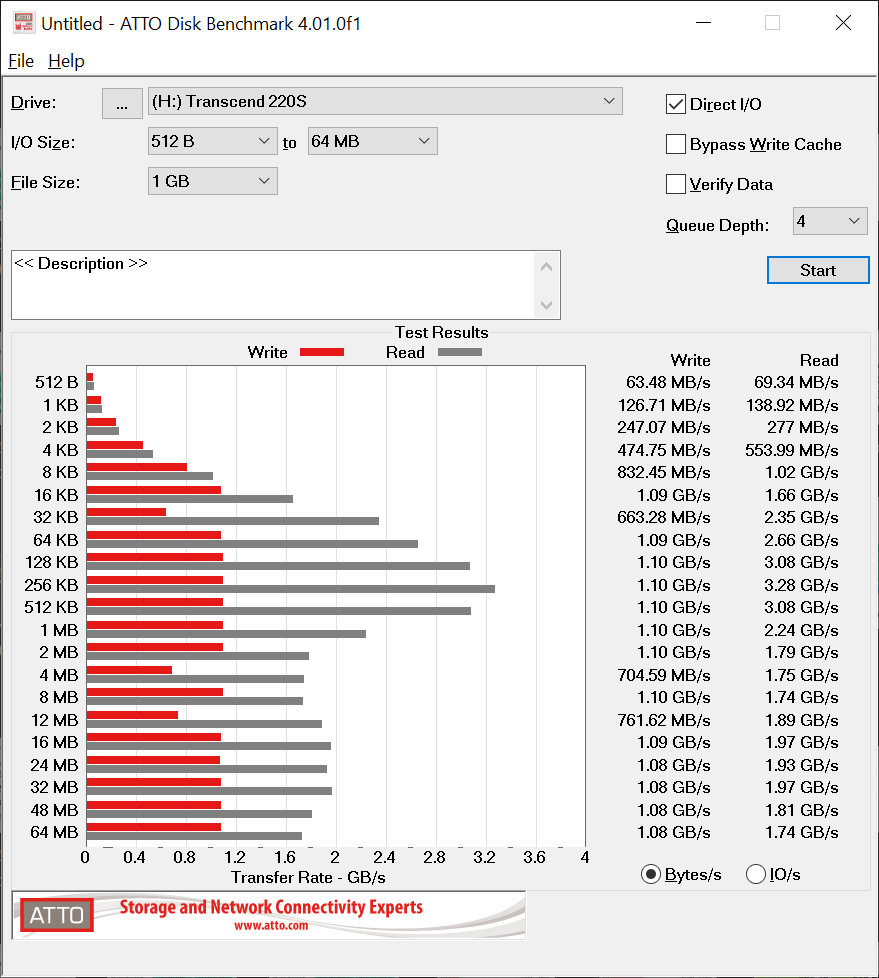Click the ATTO logo in the banner
Screen dimensions: 879x978
(x=57, y=915)
